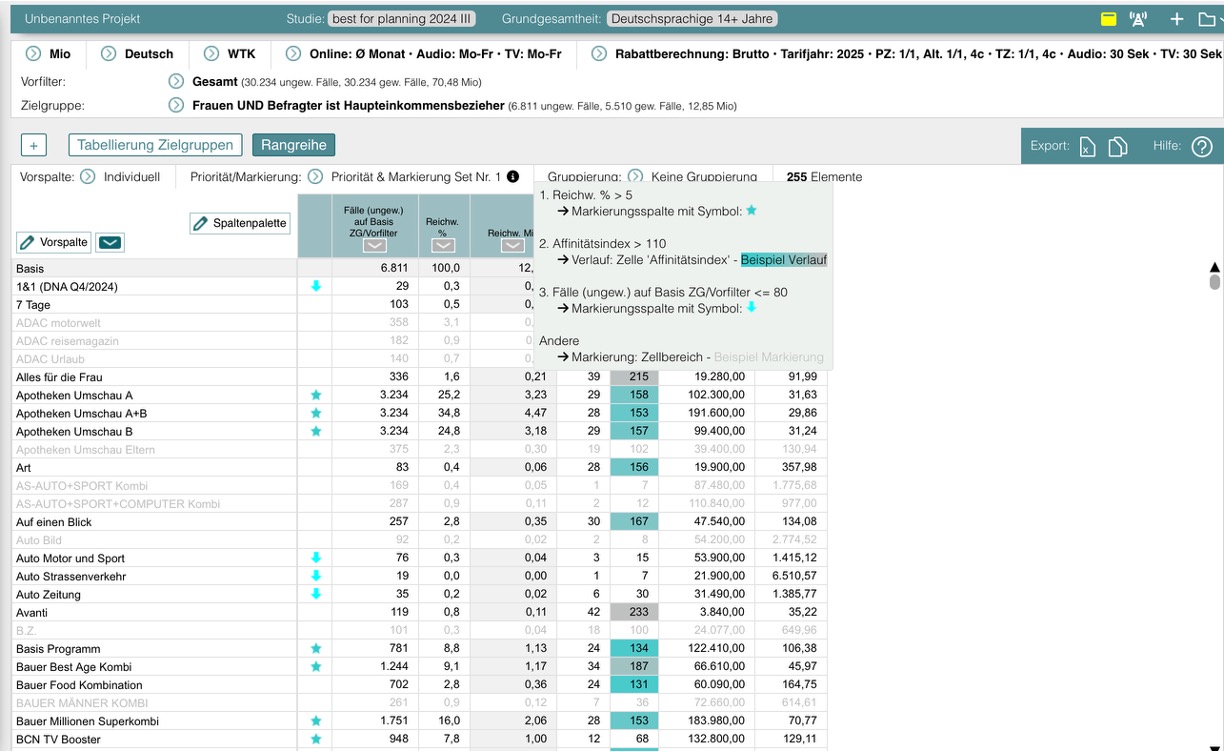1224x752 pixels.
Task: Expand the dropdown next to Vorspalte button
Action: pyautogui.click(x=111, y=242)
